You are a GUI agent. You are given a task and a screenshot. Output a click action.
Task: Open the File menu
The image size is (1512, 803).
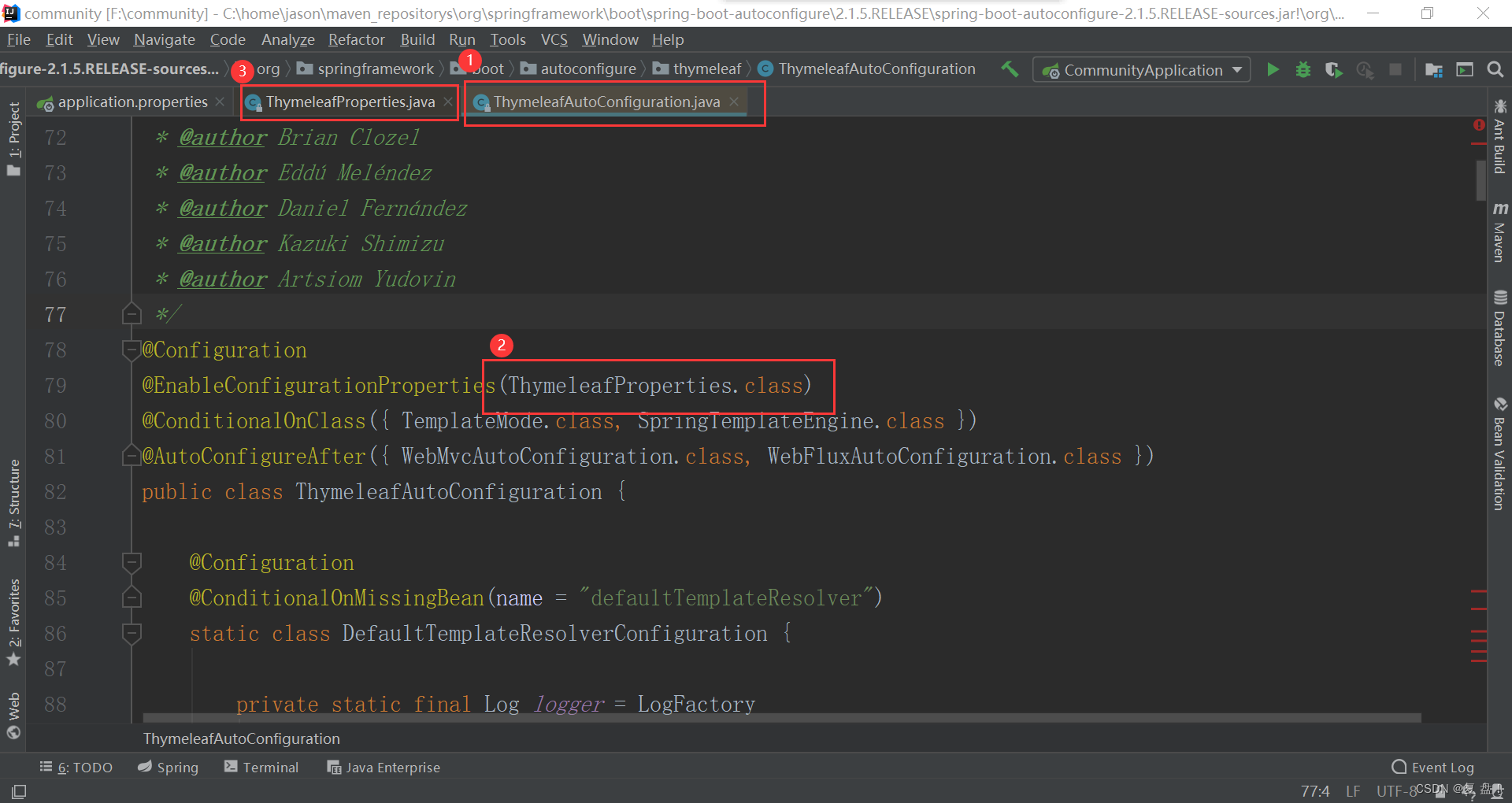pos(18,39)
